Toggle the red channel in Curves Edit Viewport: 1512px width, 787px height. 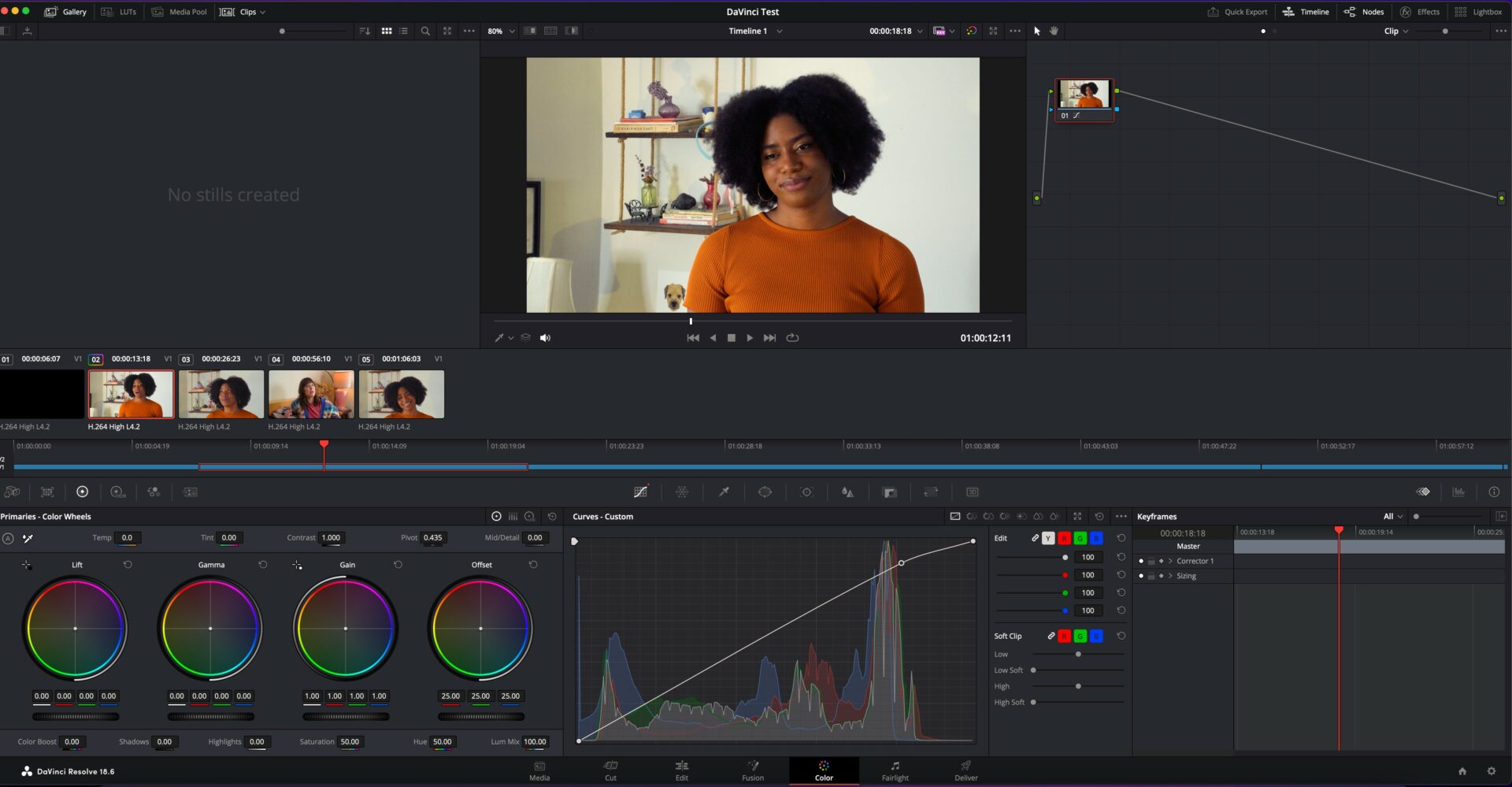1064,539
